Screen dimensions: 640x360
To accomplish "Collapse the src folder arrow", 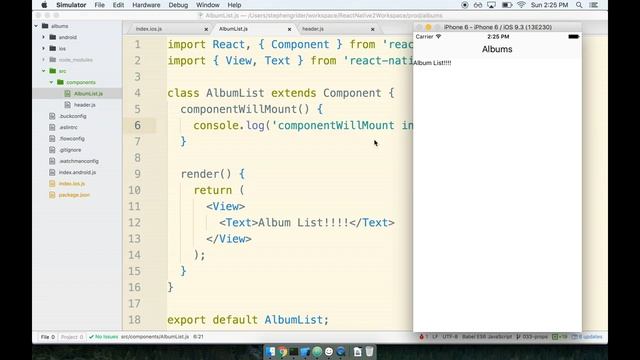I will click(44, 71).
